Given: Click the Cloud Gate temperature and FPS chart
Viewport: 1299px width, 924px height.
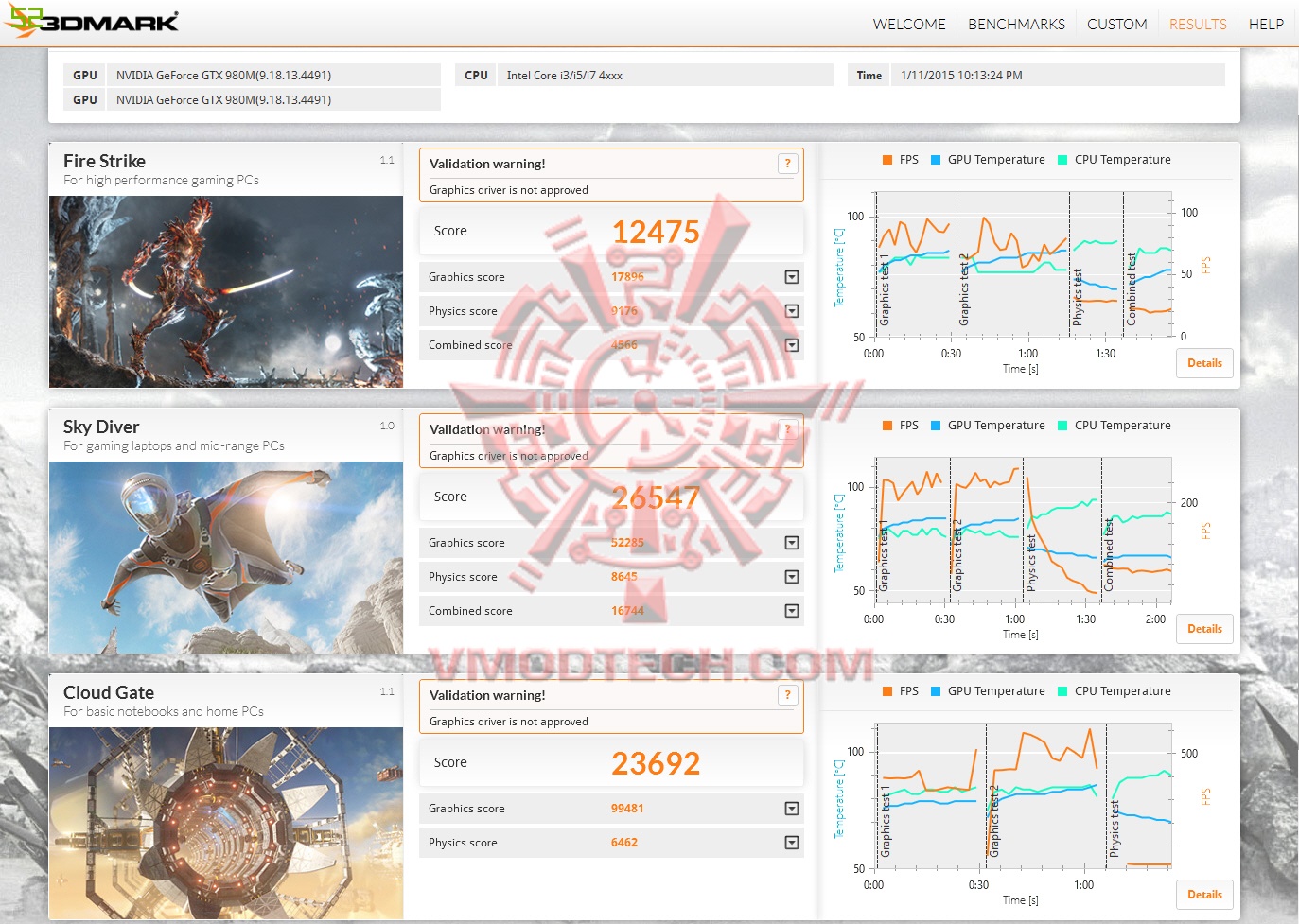Looking at the screenshot, I should pos(1024,796).
